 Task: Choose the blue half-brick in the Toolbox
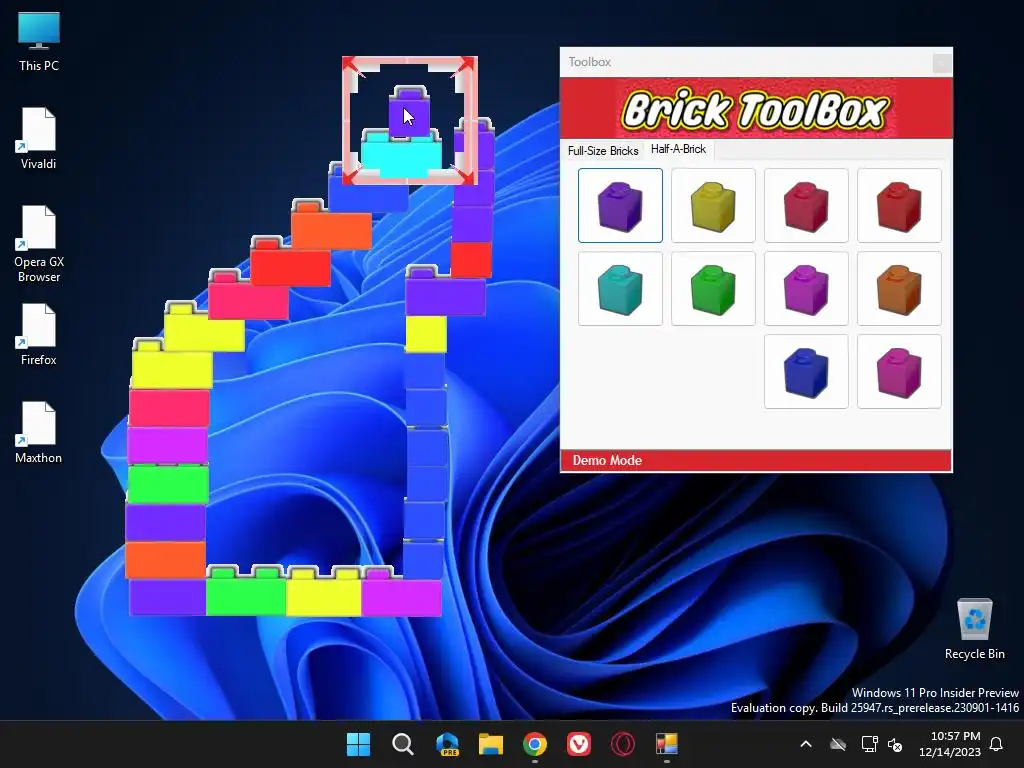806,372
